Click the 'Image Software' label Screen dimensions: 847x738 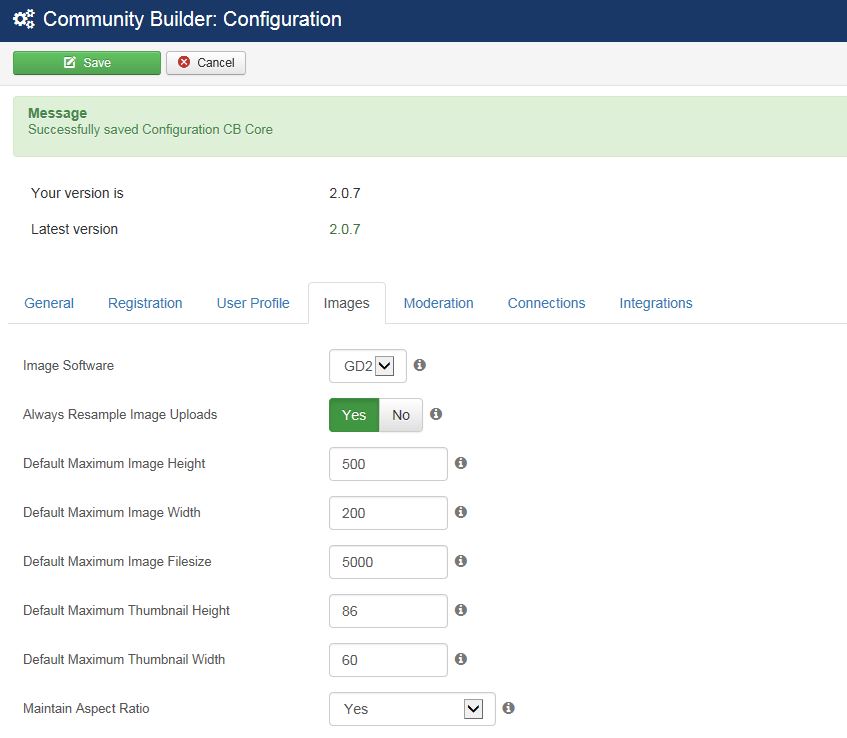(69, 365)
